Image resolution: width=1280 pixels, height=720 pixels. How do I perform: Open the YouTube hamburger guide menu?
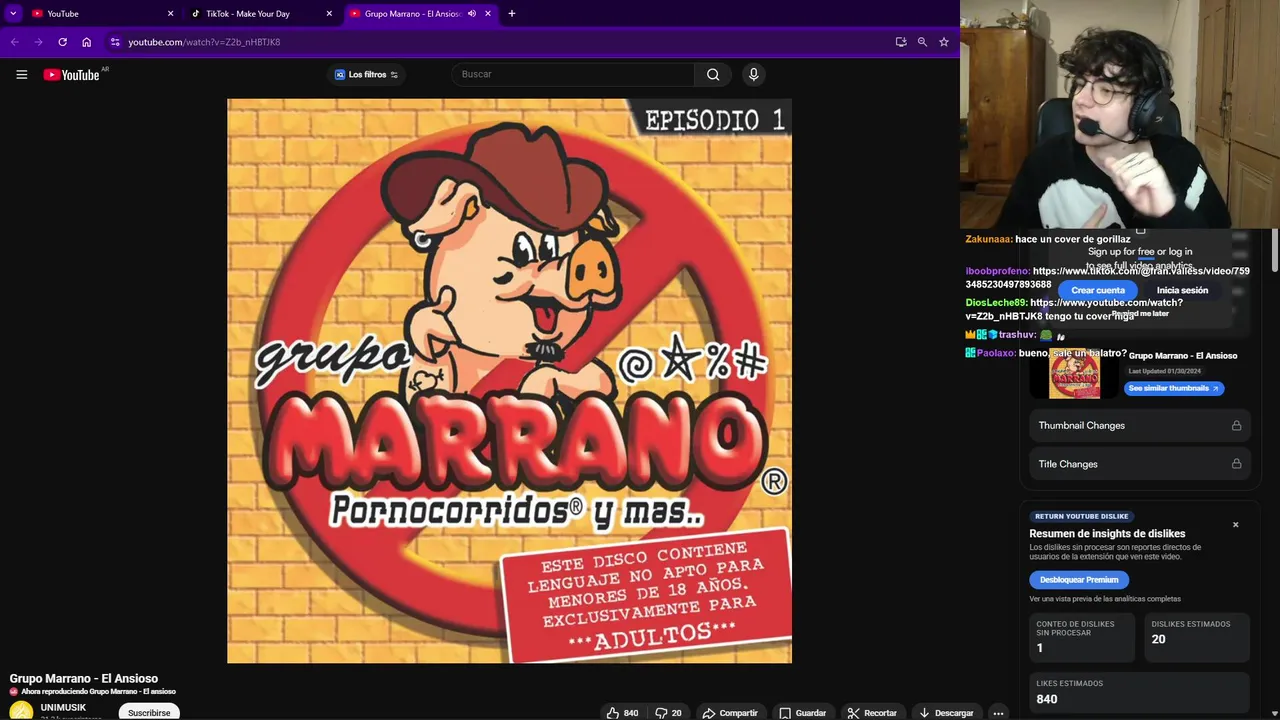[21, 74]
